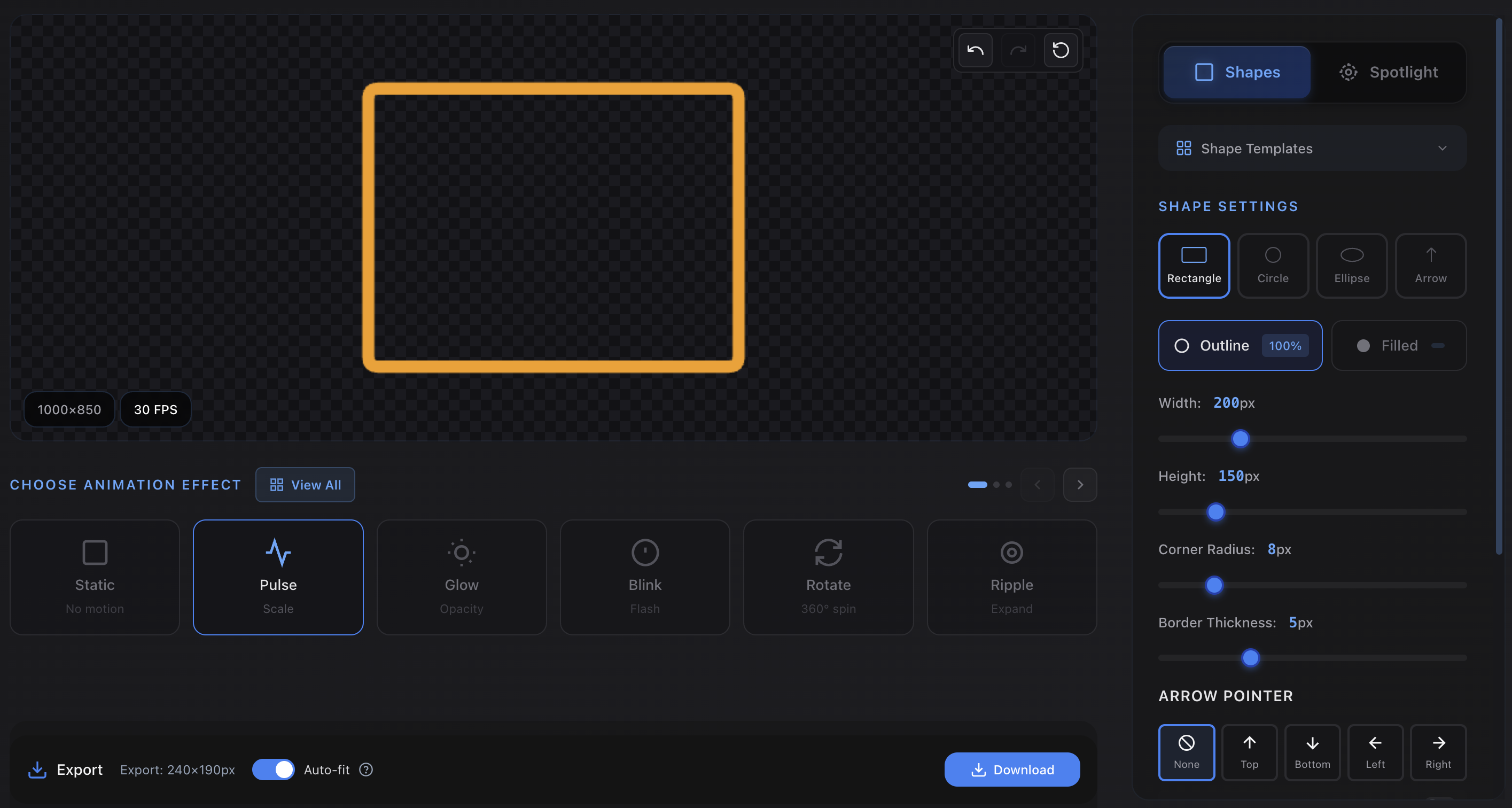Switch shape style to Filled
1512x808 pixels.
point(1399,345)
